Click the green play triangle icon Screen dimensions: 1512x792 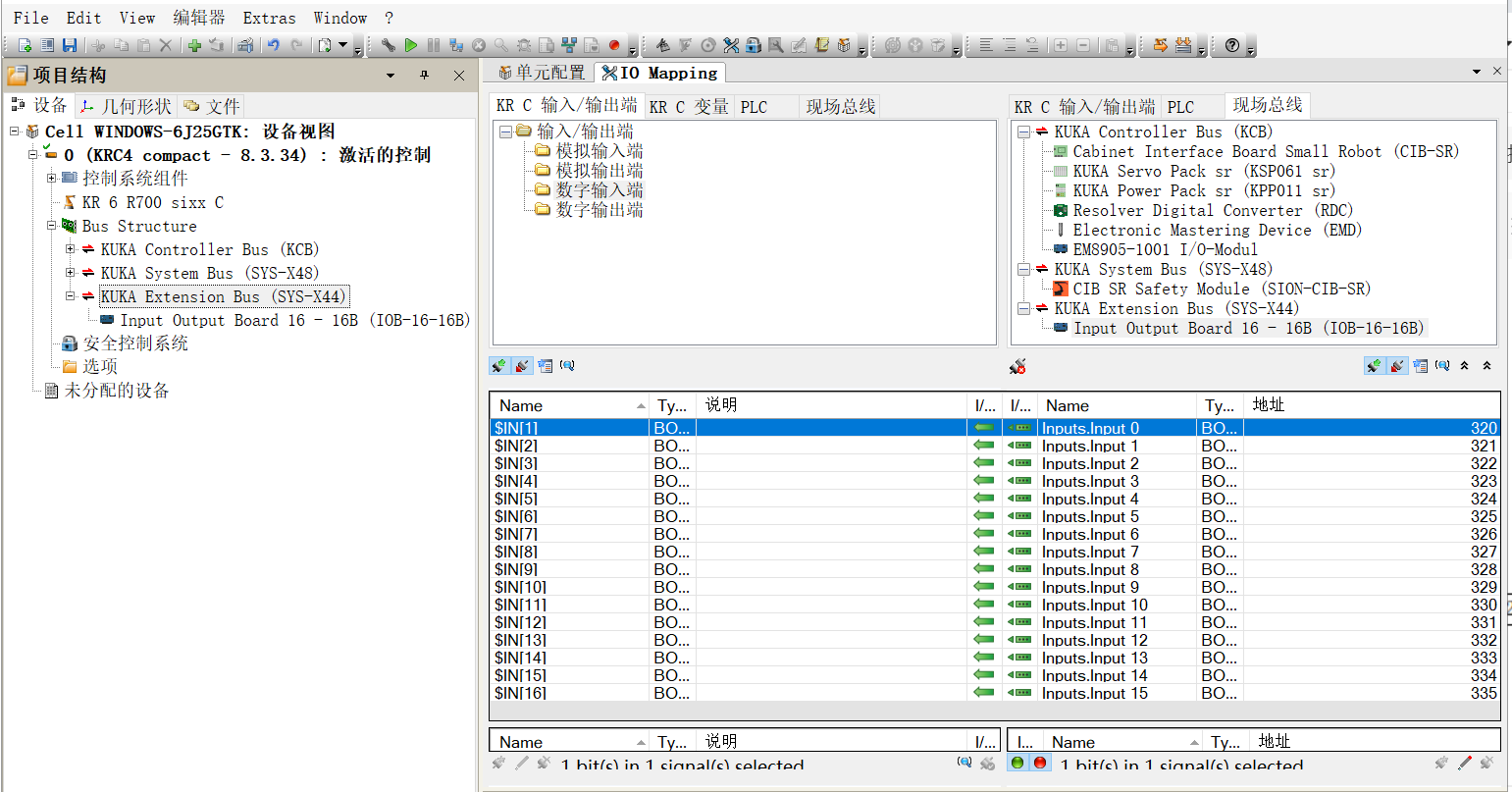coord(411,45)
